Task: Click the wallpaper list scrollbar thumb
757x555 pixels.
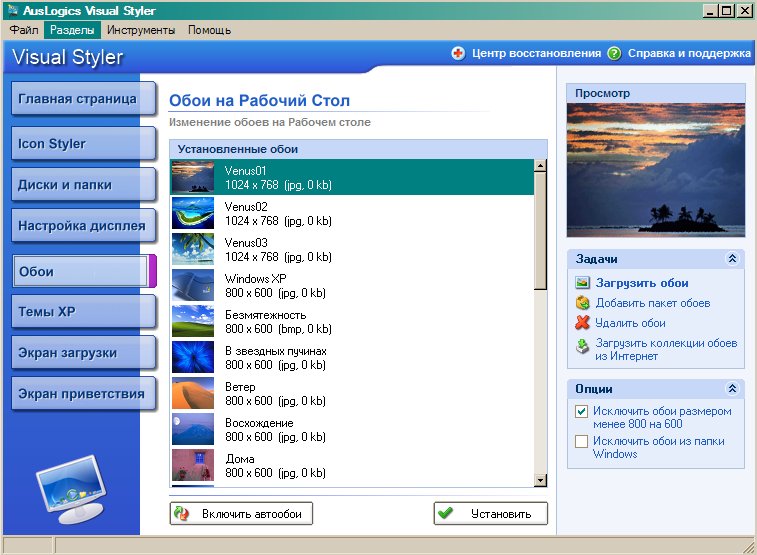Action: point(540,231)
